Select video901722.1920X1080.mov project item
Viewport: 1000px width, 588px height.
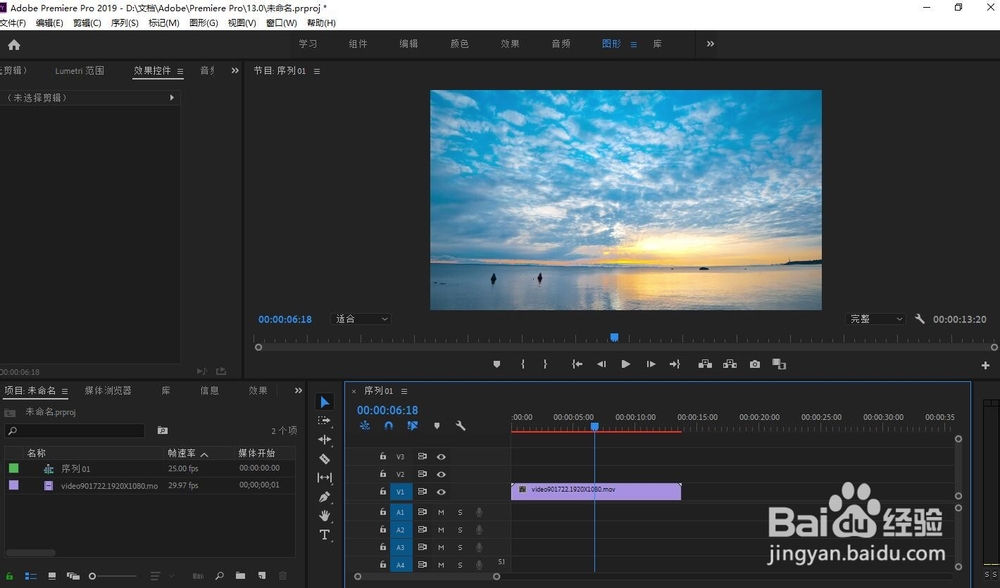(x=109, y=486)
